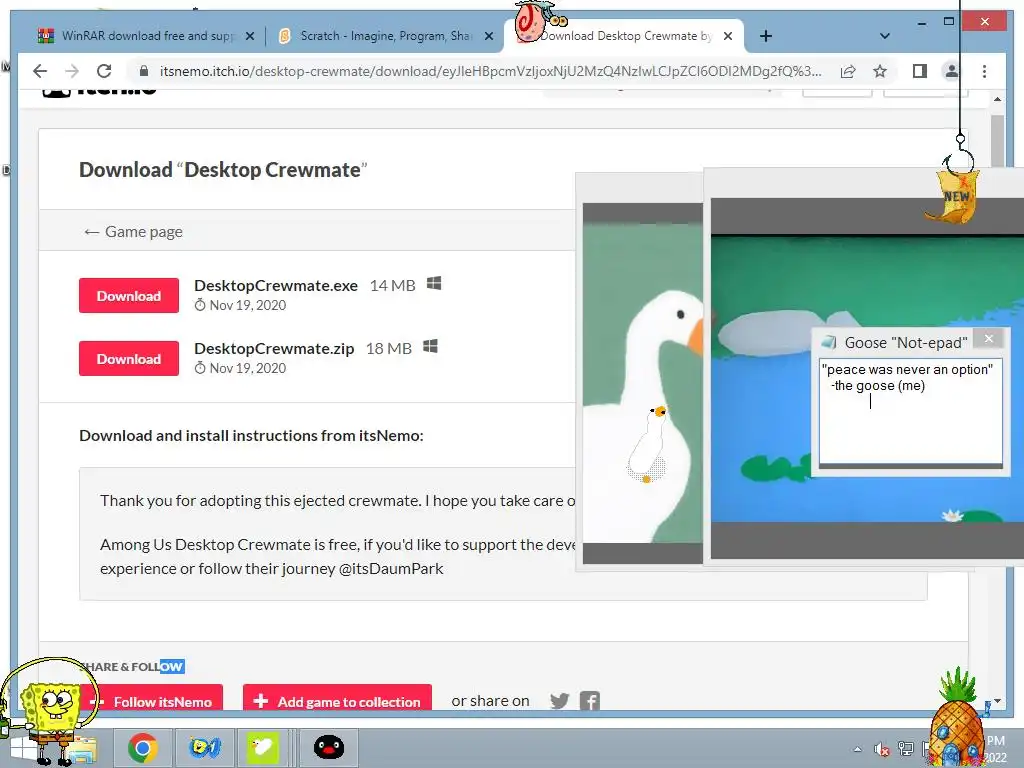The image size is (1024, 768).
Task: Click Windows icon beside DesktopCrewmate.zip
Action: (430, 346)
